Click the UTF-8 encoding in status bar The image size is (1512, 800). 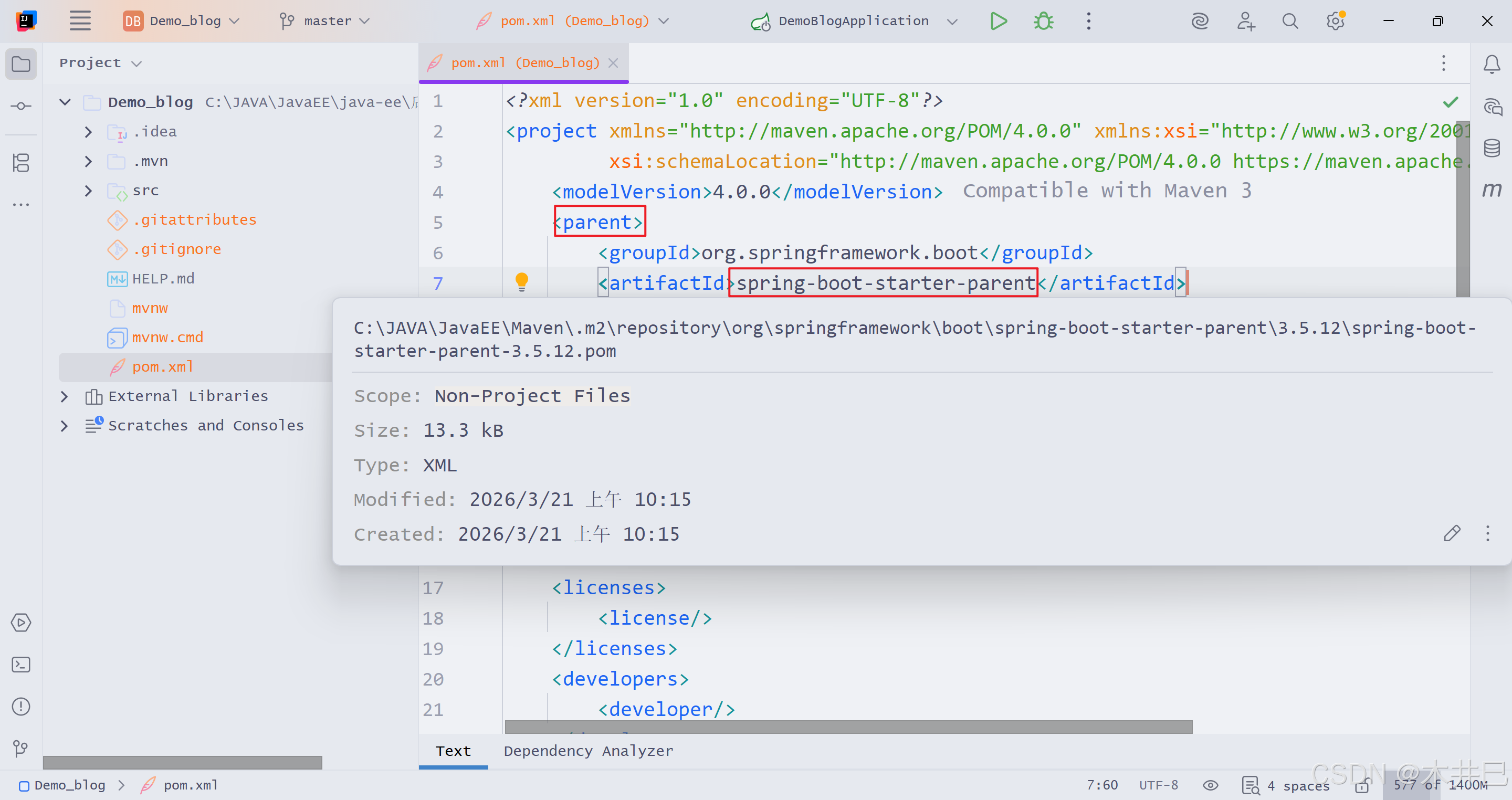[1158, 785]
